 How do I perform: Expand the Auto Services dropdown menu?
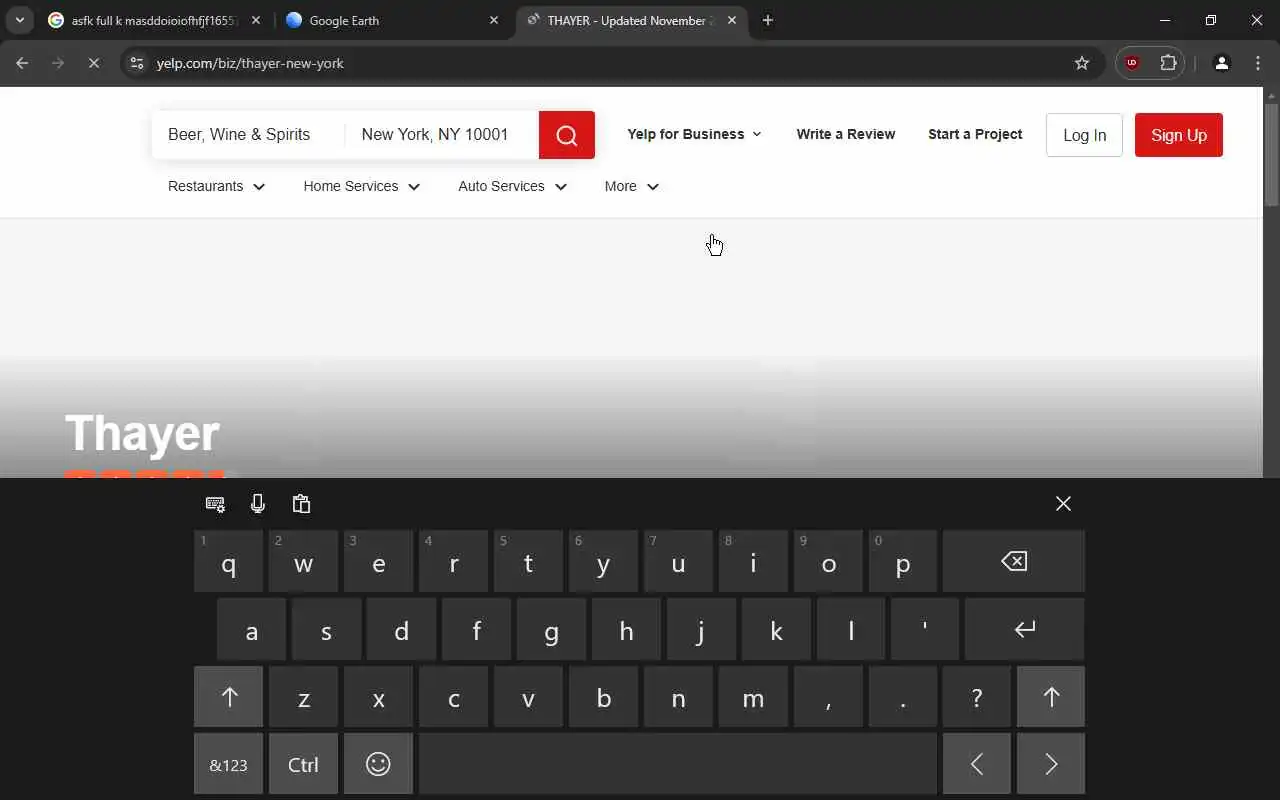click(513, 186)
